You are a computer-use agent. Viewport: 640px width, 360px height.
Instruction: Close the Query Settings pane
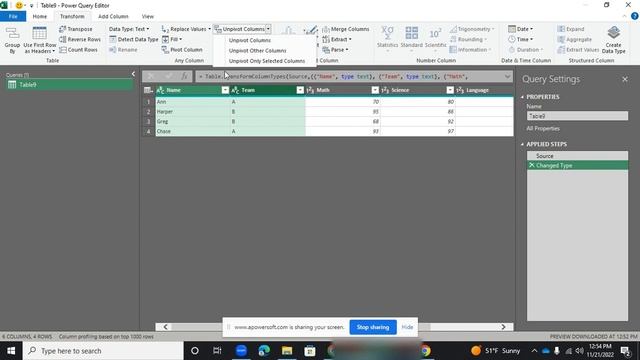click(x=625, y=79)
